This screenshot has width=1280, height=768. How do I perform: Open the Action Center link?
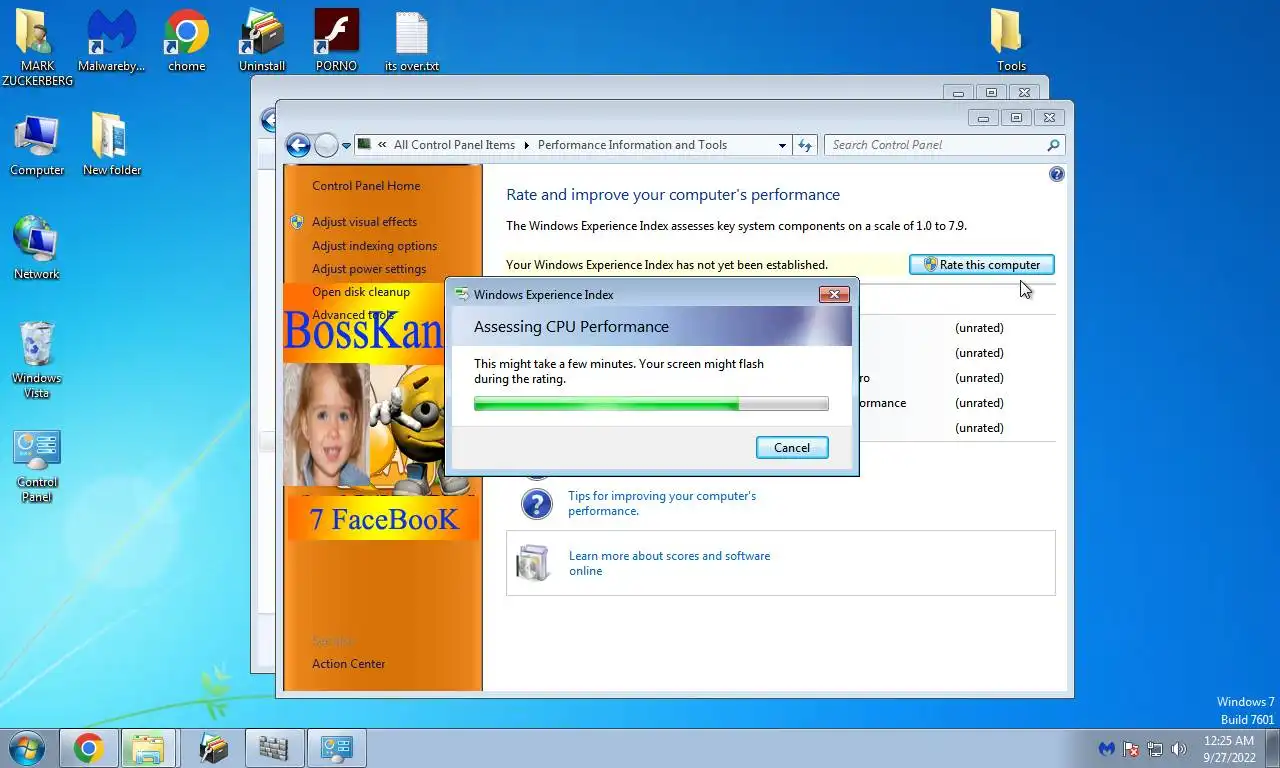pyautogui.click(x=348, y=664)
